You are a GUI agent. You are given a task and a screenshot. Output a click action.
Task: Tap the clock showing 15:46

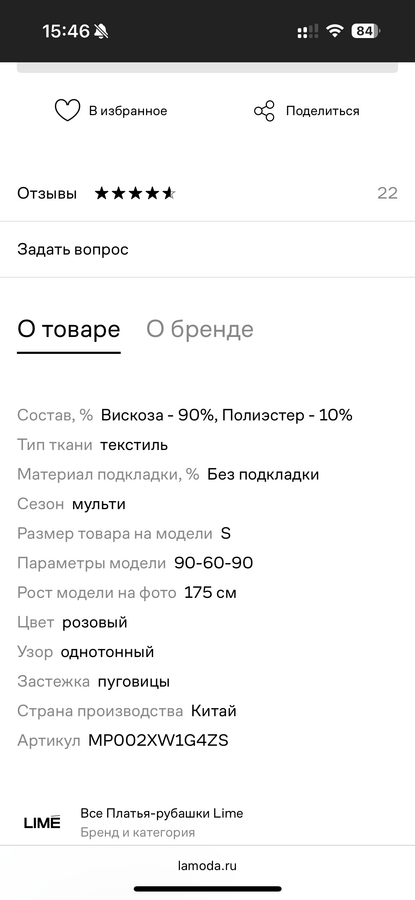65,31
